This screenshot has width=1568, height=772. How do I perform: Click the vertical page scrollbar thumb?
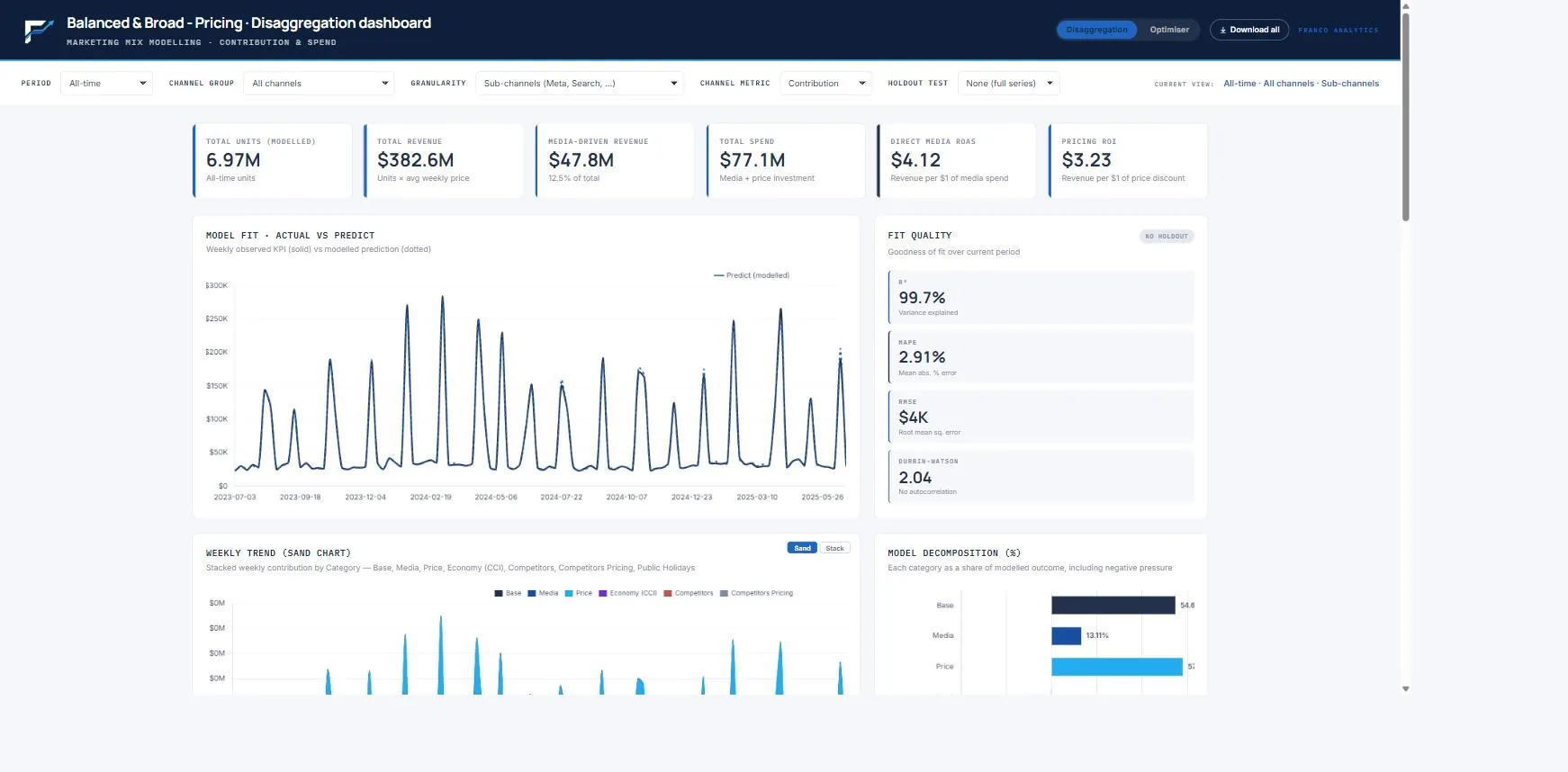[x=1406, y=115]
